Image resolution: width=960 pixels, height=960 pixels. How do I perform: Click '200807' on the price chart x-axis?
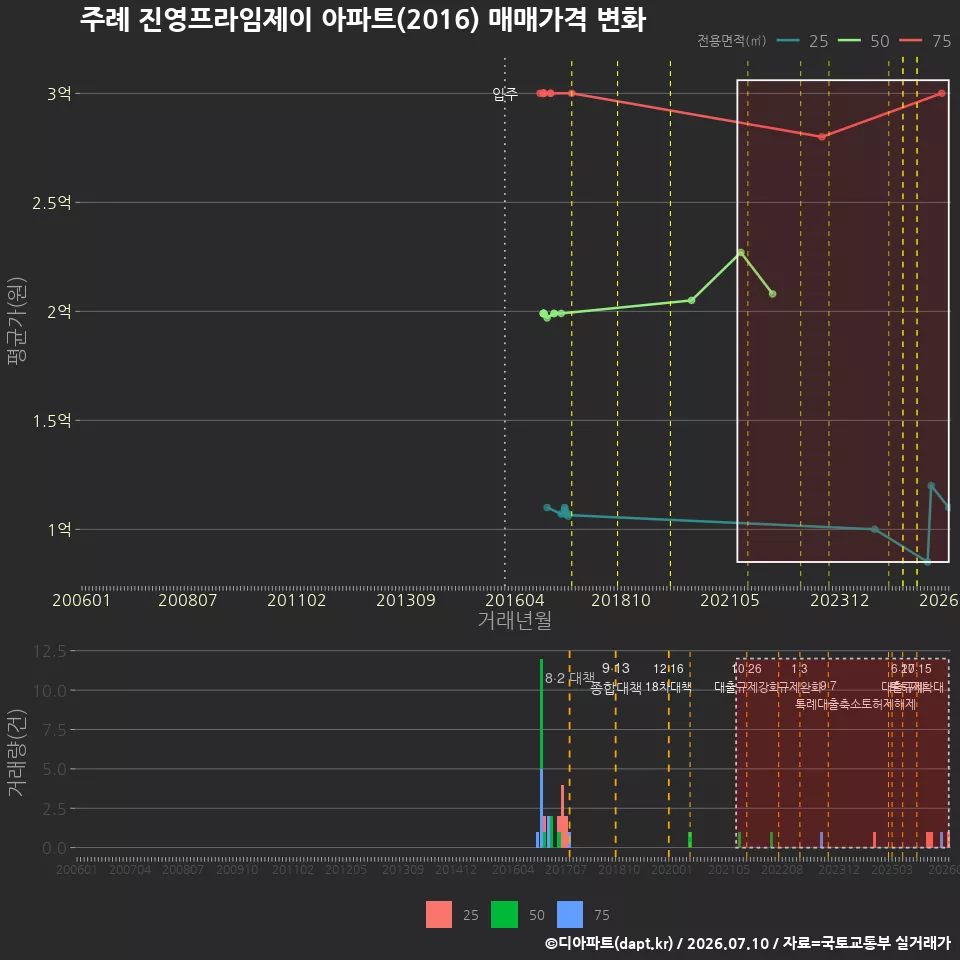[188, 600]
